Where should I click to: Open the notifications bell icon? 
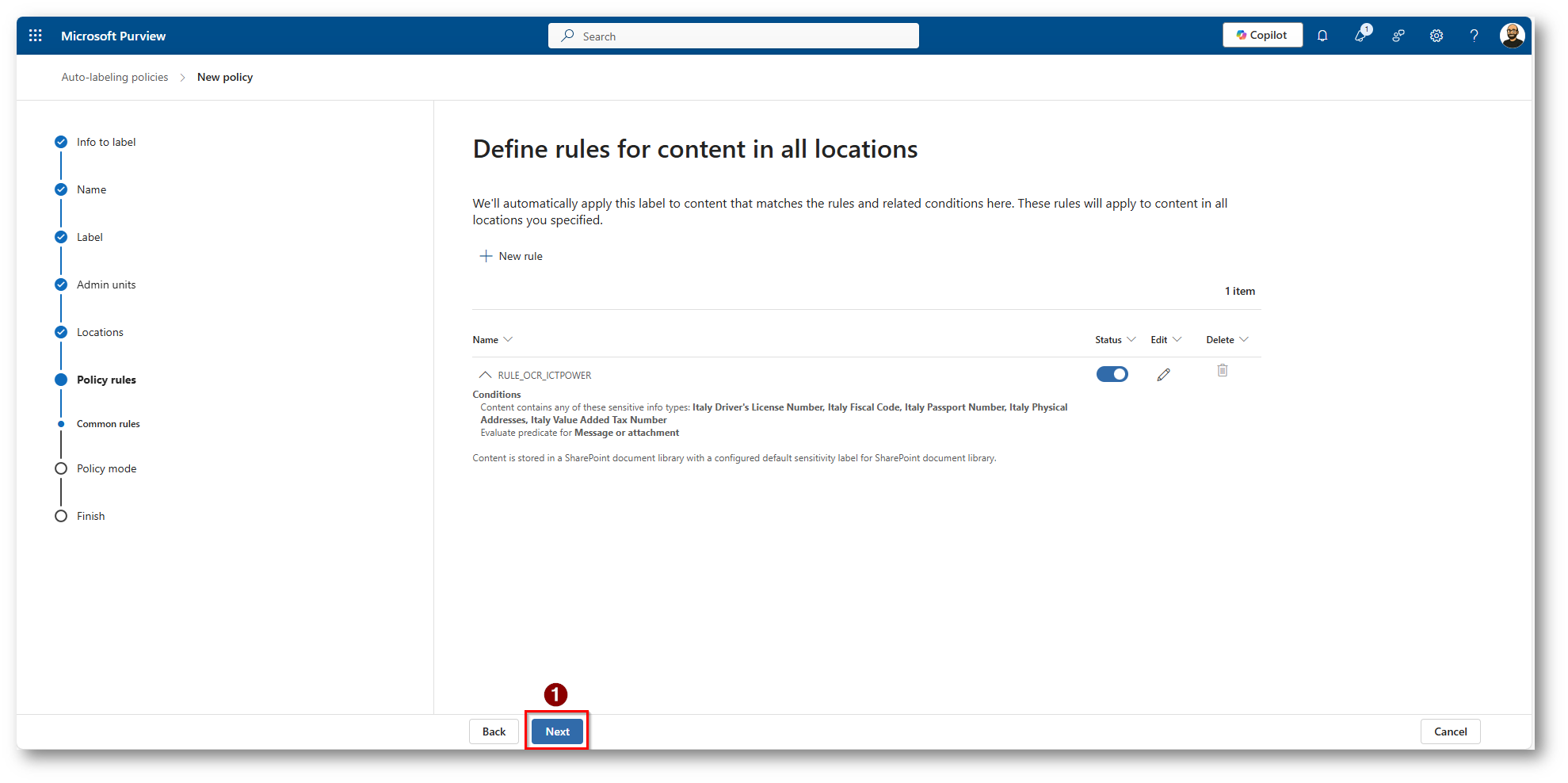click(x=1322, y=36)
